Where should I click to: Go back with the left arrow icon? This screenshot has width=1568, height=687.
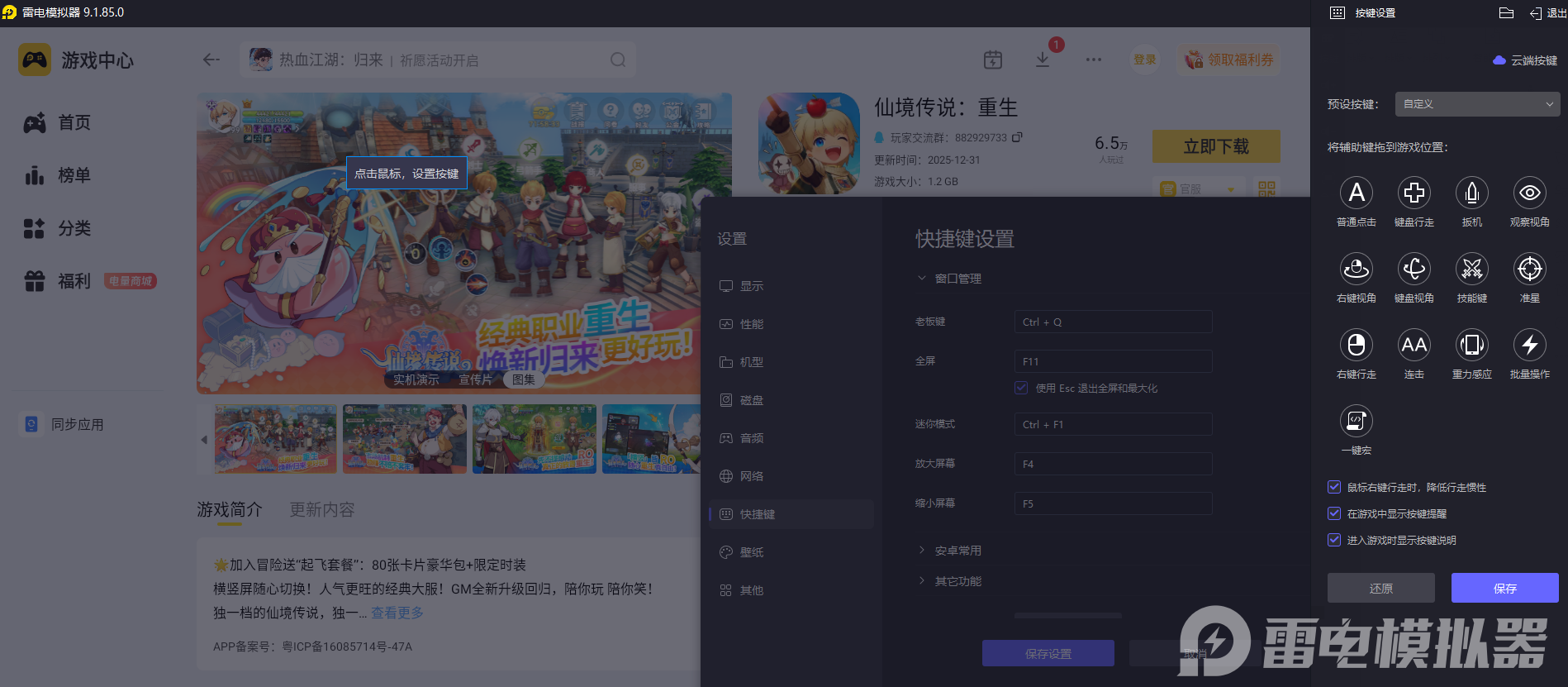point(211,60)
